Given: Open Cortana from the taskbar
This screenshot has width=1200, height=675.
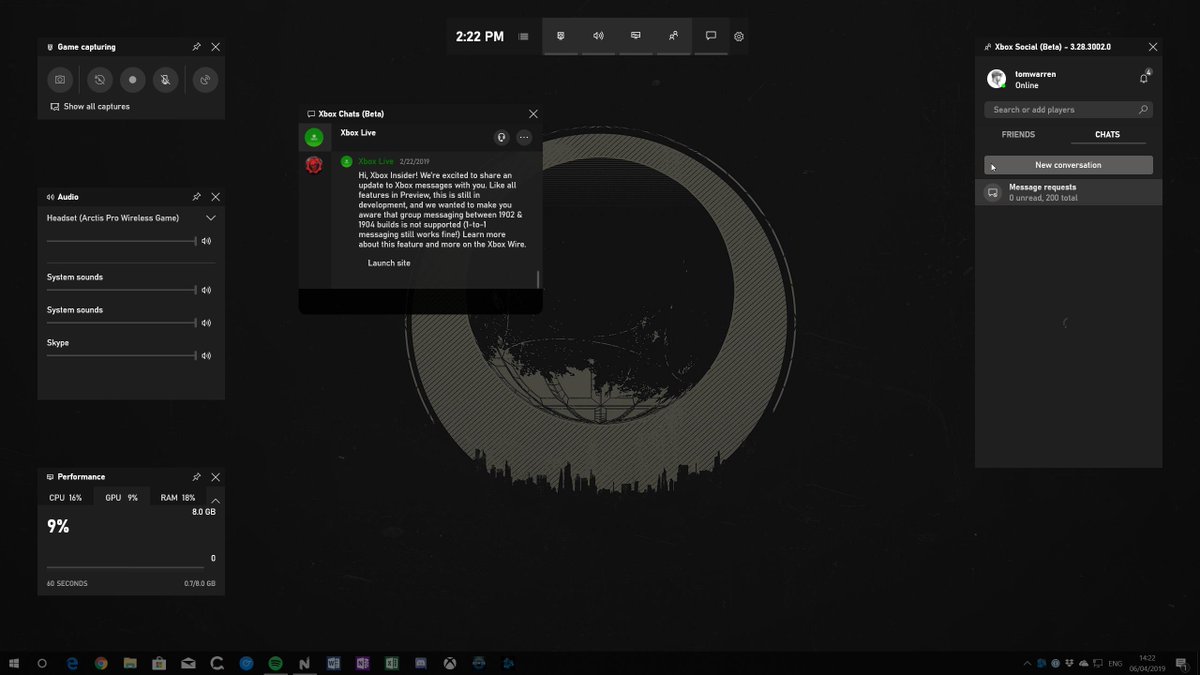Looking at the screenshot, I should click(x=42, y=663).
